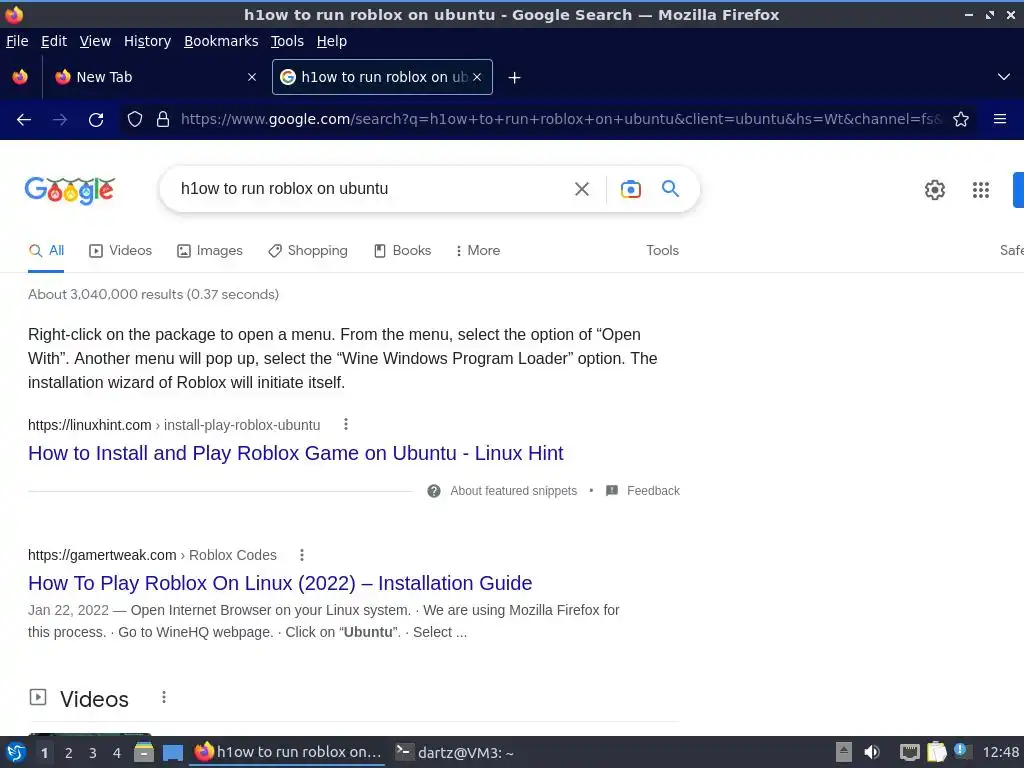This screenshot has height=768, width=1024.
Task: Click the linuxhint.com URL breadcrumb
Action: (x=174, y=424)
